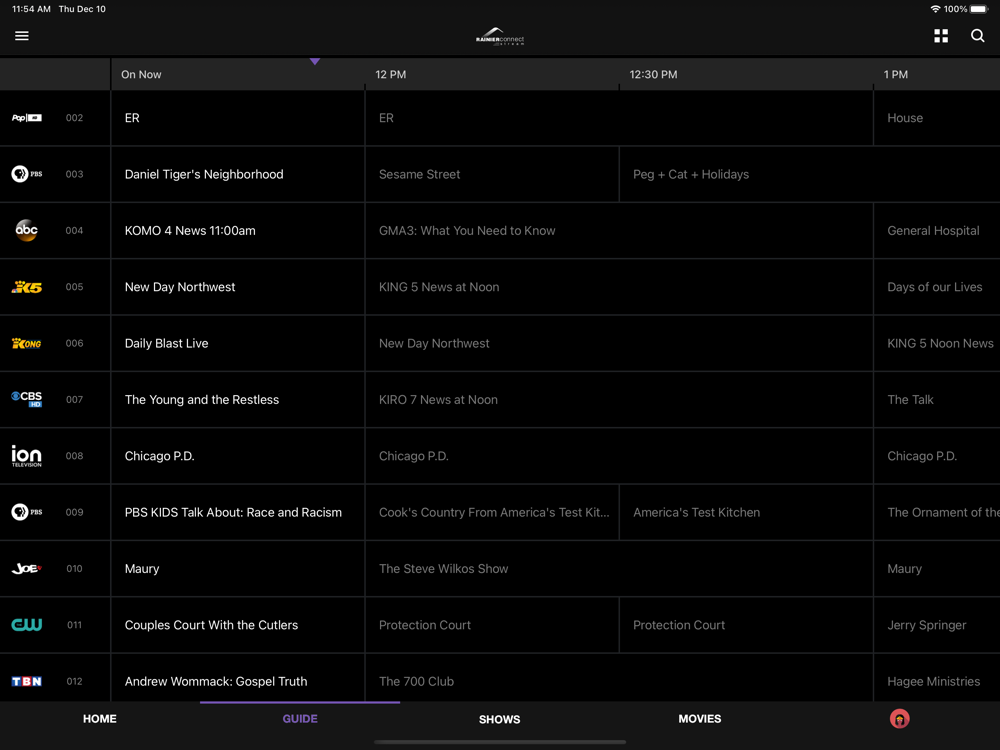The image size is (1000, 750).
Task: Open user profile avatar
Action: [x=899, y=719]
